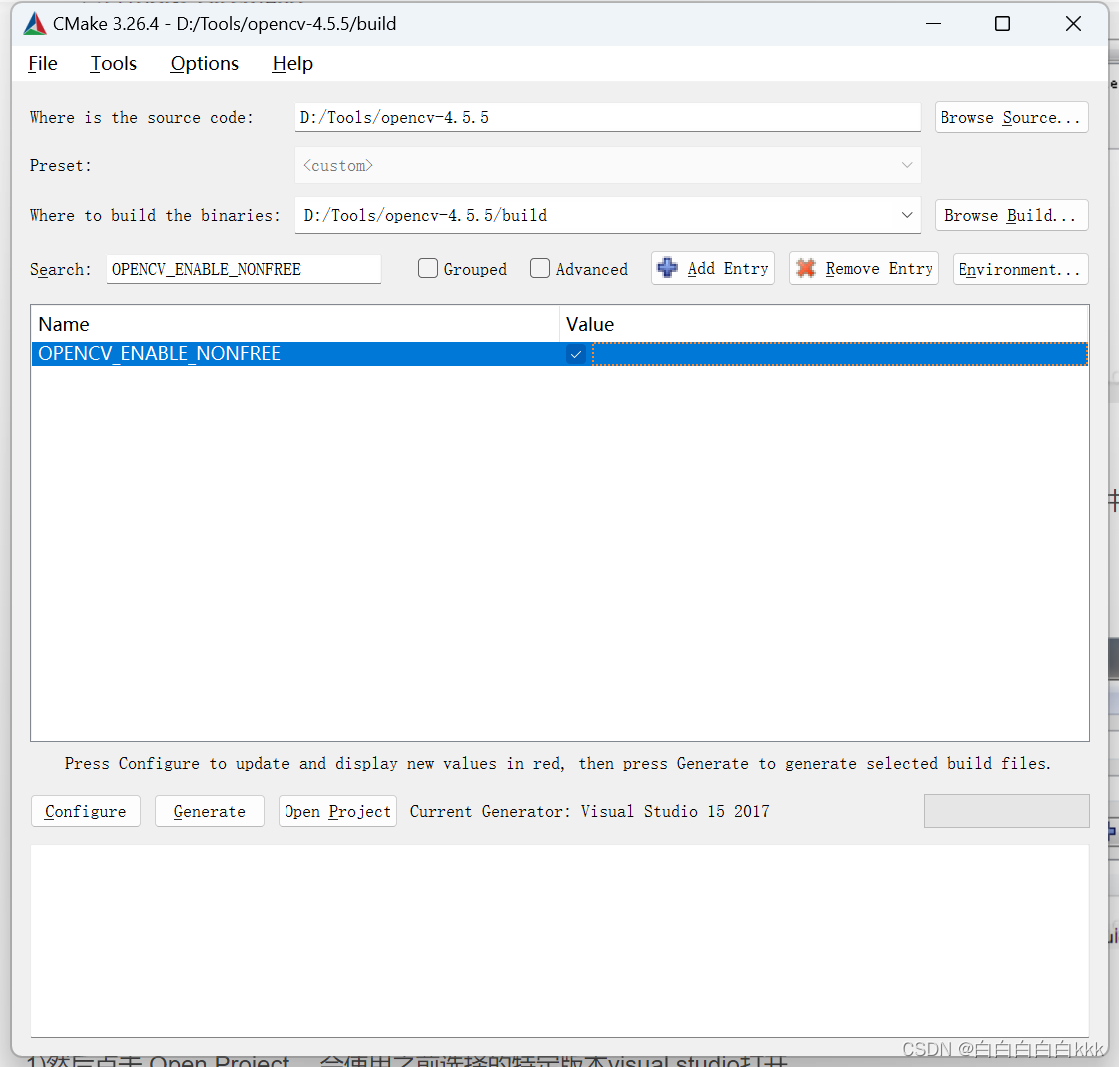1119x1067 pixels.
Task: Toggle the Grouped checkbox
Action: [427, 268]
